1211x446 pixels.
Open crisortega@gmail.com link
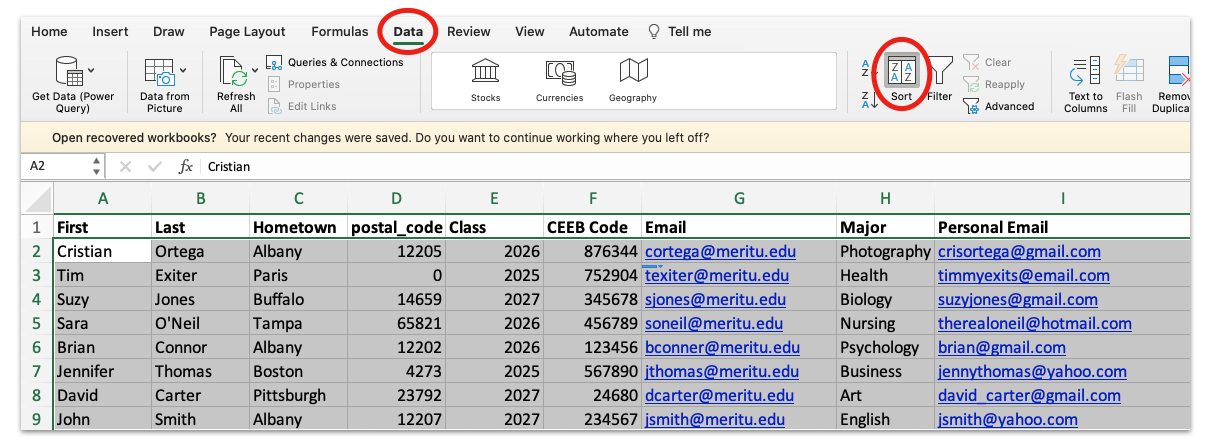[x=1019, y=251]
